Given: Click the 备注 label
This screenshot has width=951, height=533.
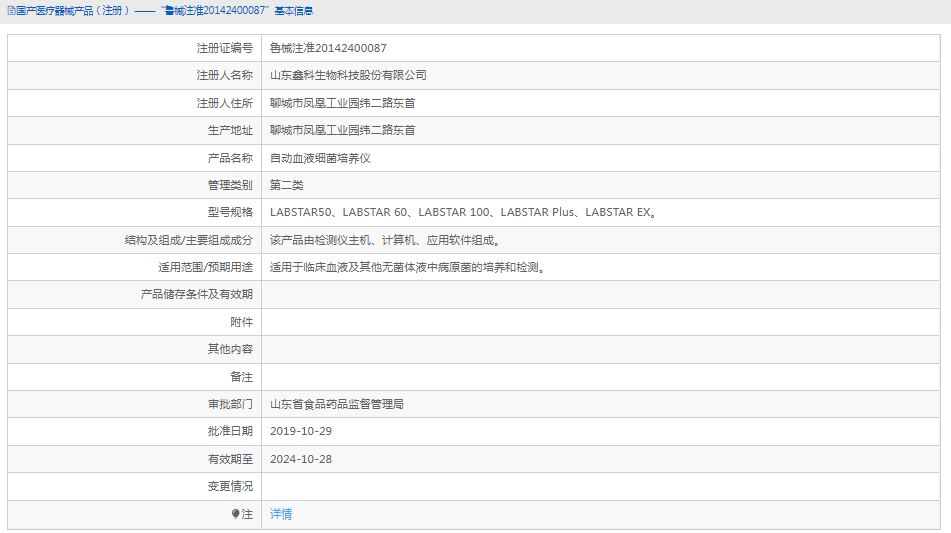Looking at the screenshot, I should click(241, 377).
